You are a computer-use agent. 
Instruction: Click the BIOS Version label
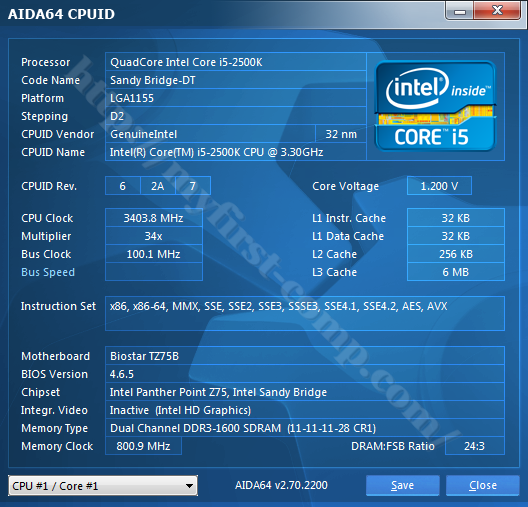tap(54, 374)
